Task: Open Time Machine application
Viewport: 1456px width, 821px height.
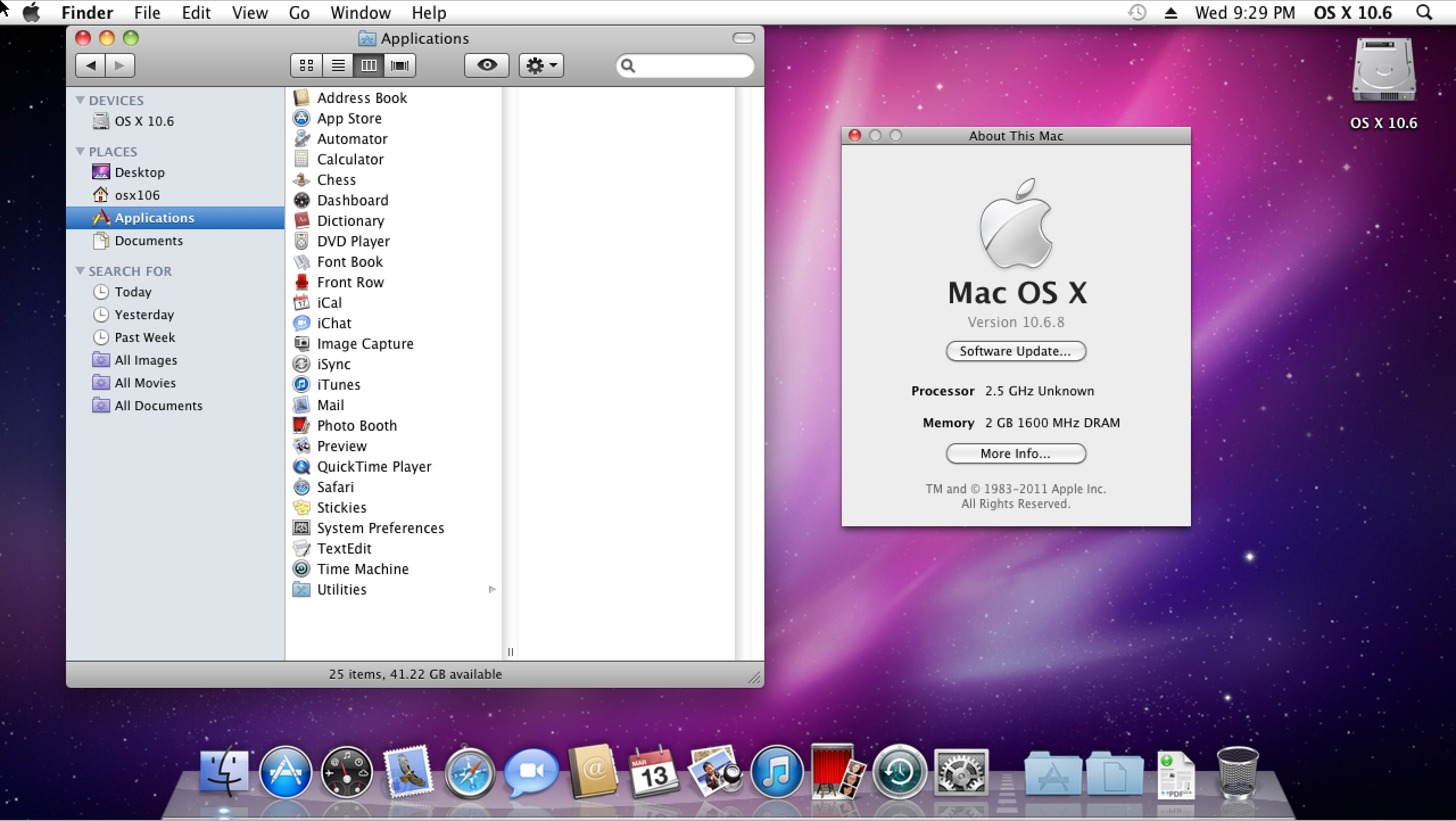Action: [x=363, y=568]
